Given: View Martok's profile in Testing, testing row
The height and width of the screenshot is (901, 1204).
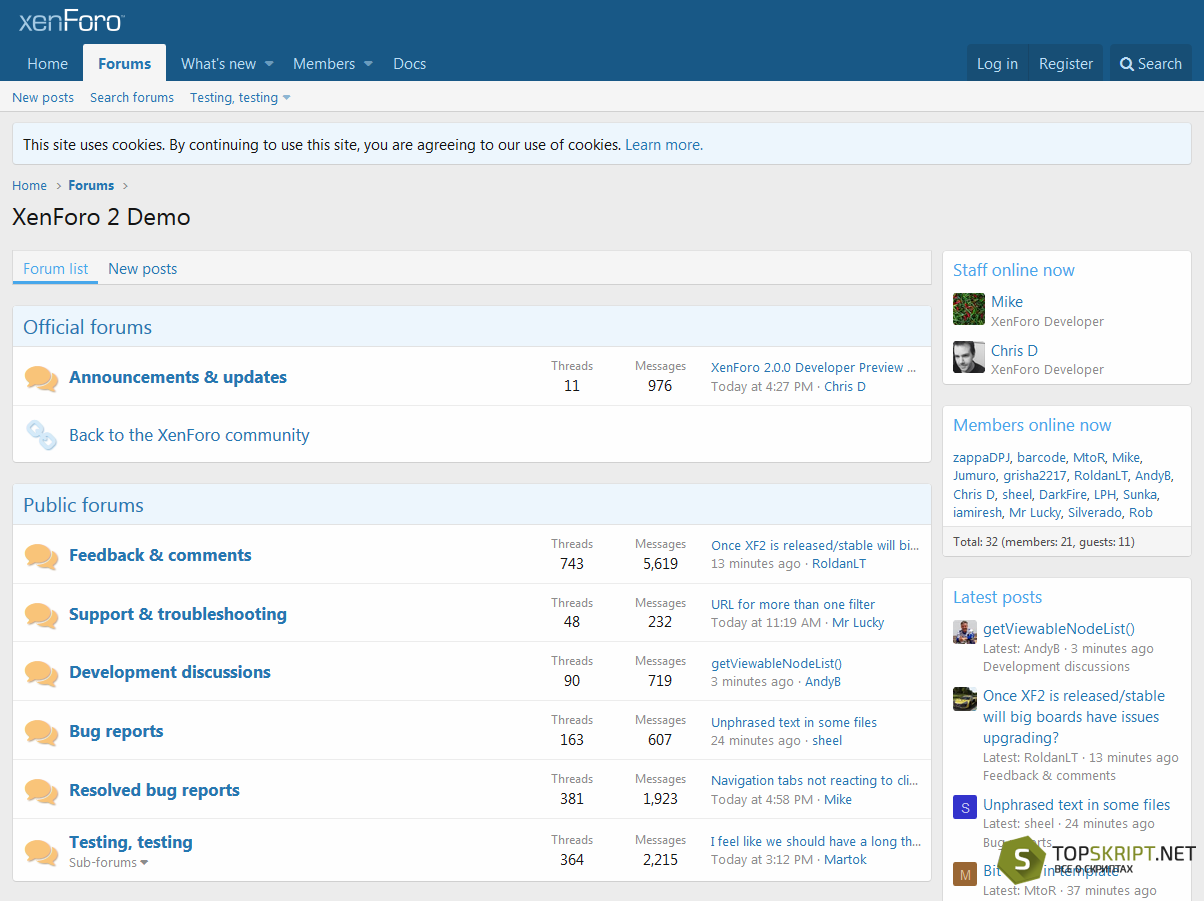Looking at the screenshot, I should (845, 860).
